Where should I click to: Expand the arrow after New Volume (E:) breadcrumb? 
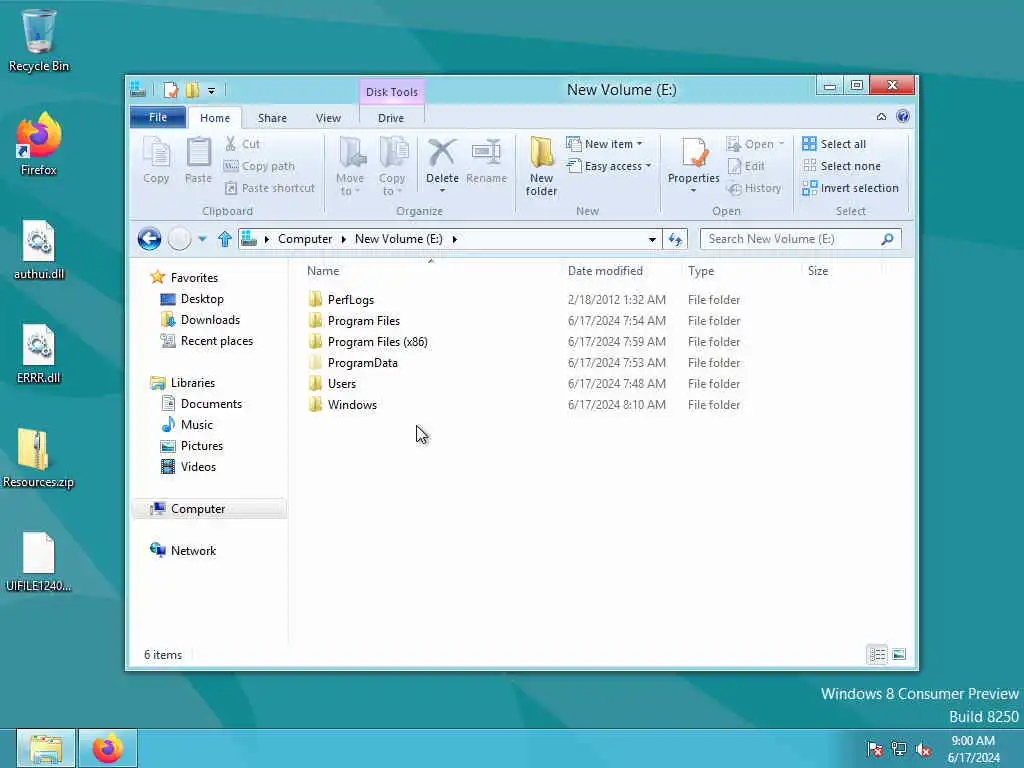(455, 239)
